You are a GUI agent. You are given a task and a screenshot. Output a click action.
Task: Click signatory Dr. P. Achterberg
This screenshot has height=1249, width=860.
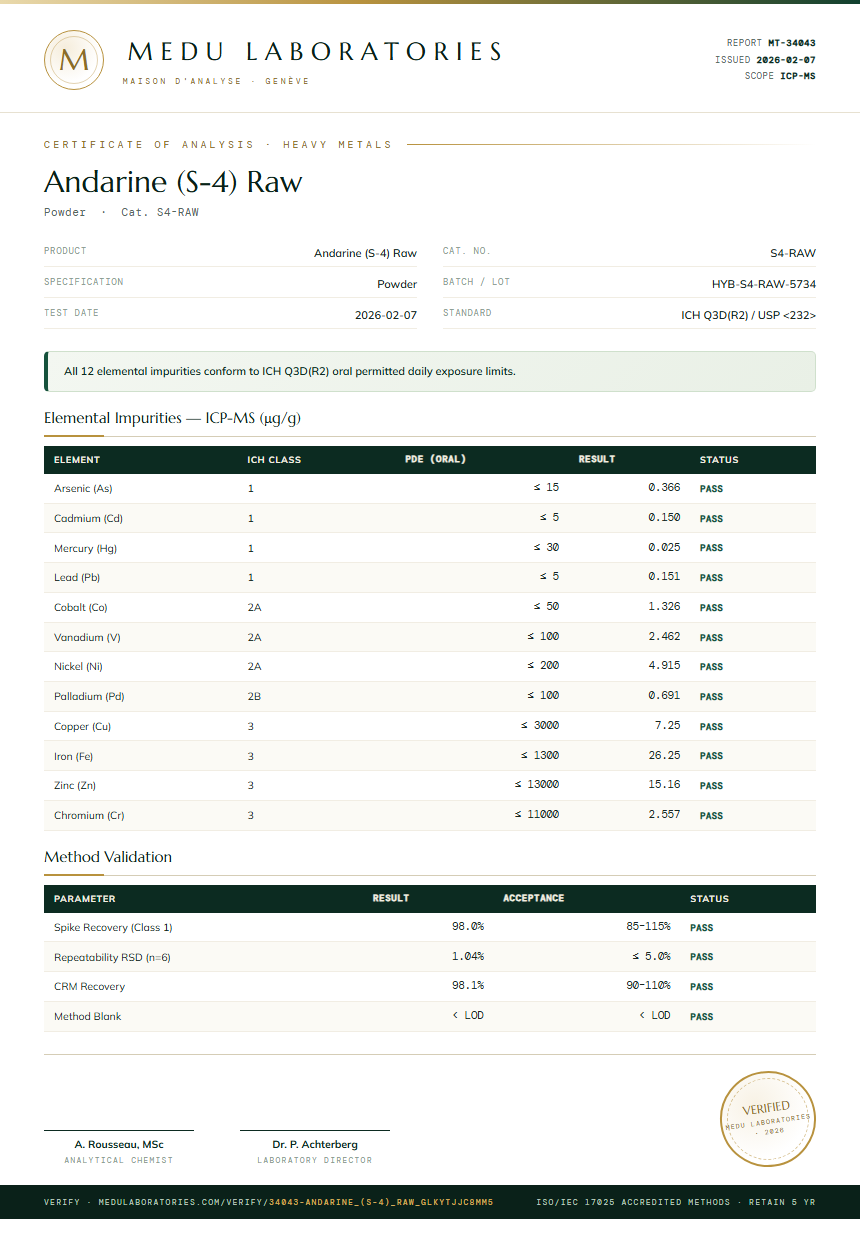coord(315,1144)
